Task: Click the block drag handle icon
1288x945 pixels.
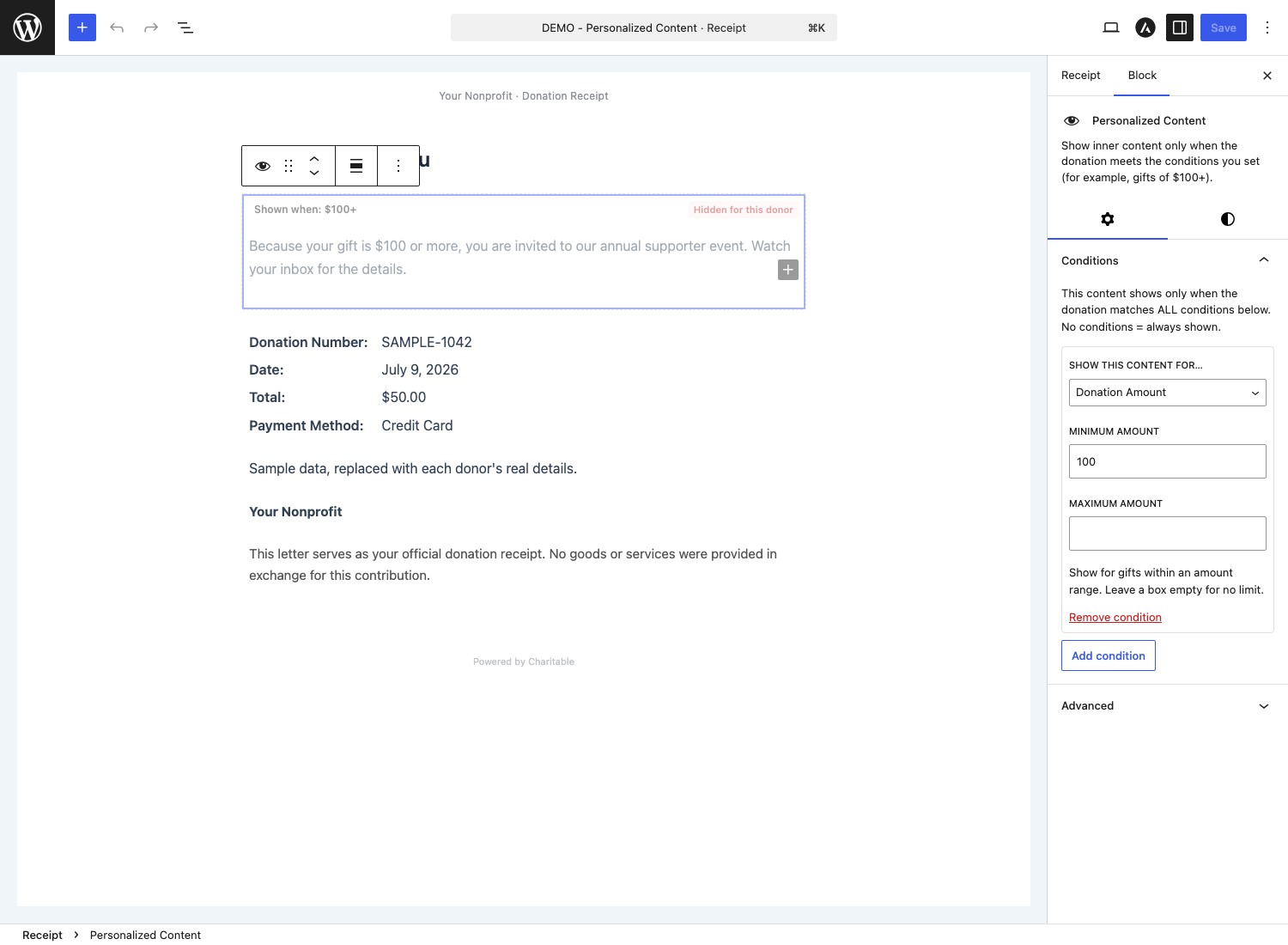Action: [x=289, y=166]
